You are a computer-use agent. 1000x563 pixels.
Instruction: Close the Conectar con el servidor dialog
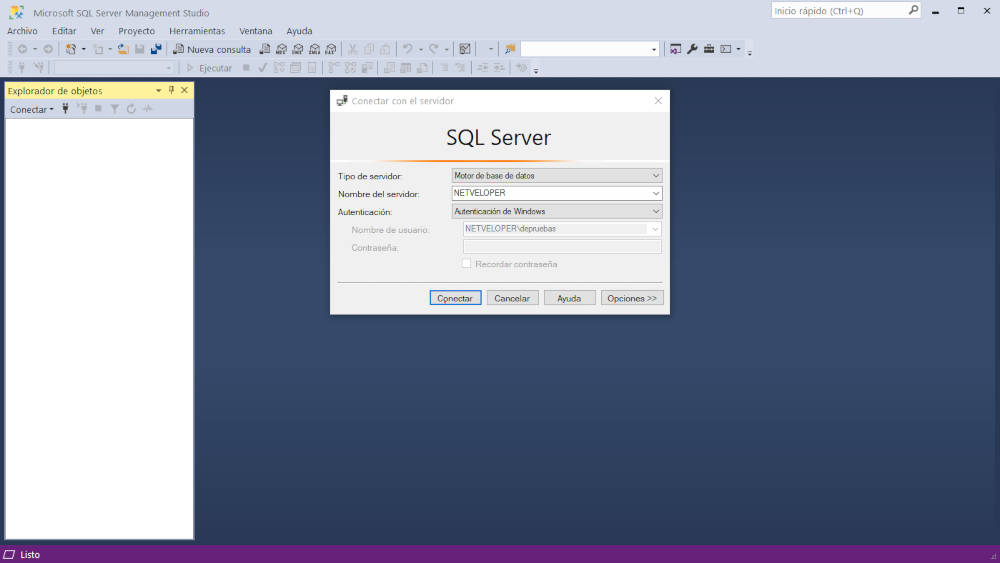(658, 101)
